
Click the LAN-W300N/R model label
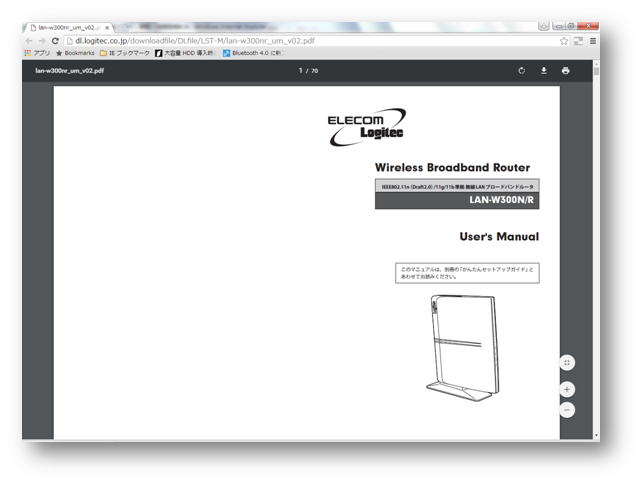point(501,200)
